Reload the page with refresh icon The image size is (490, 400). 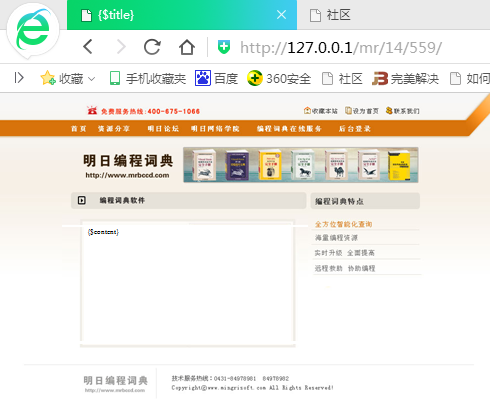point(152,47)
